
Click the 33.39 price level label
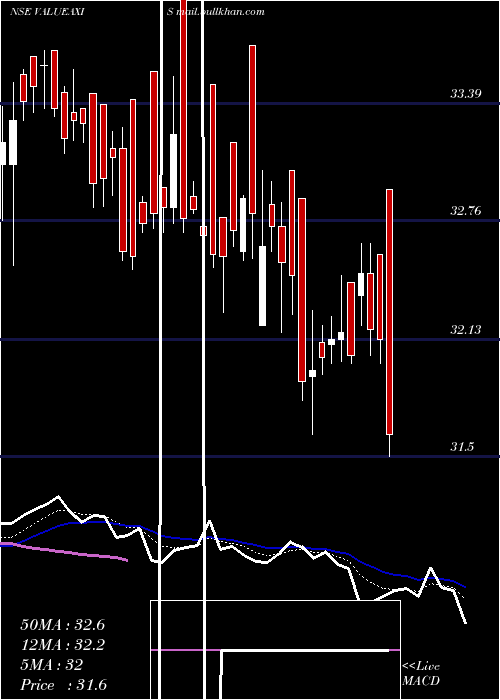point(466,94)
